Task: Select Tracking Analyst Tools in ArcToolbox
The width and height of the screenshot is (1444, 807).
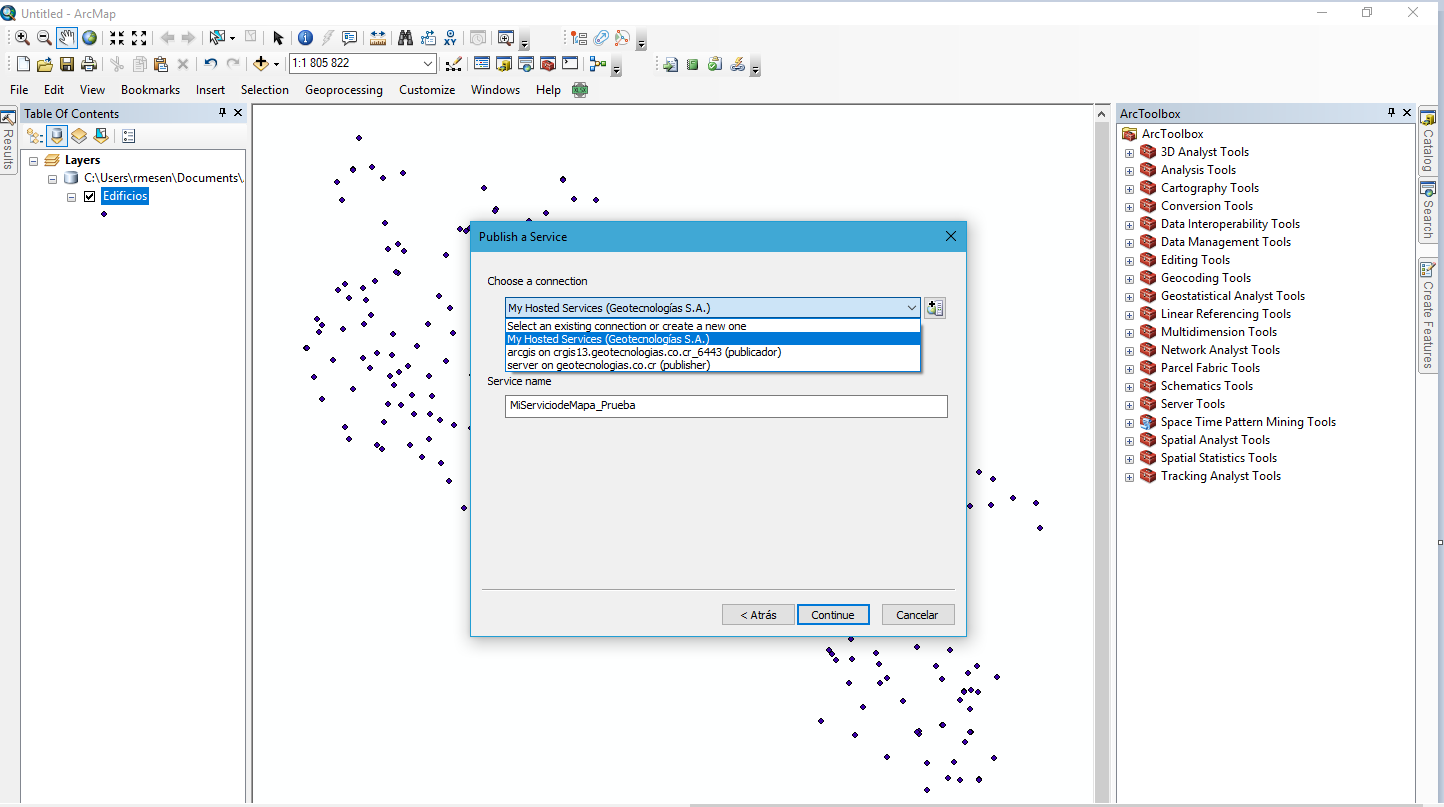Action: pyautogui.click(x=1220, y=476)
